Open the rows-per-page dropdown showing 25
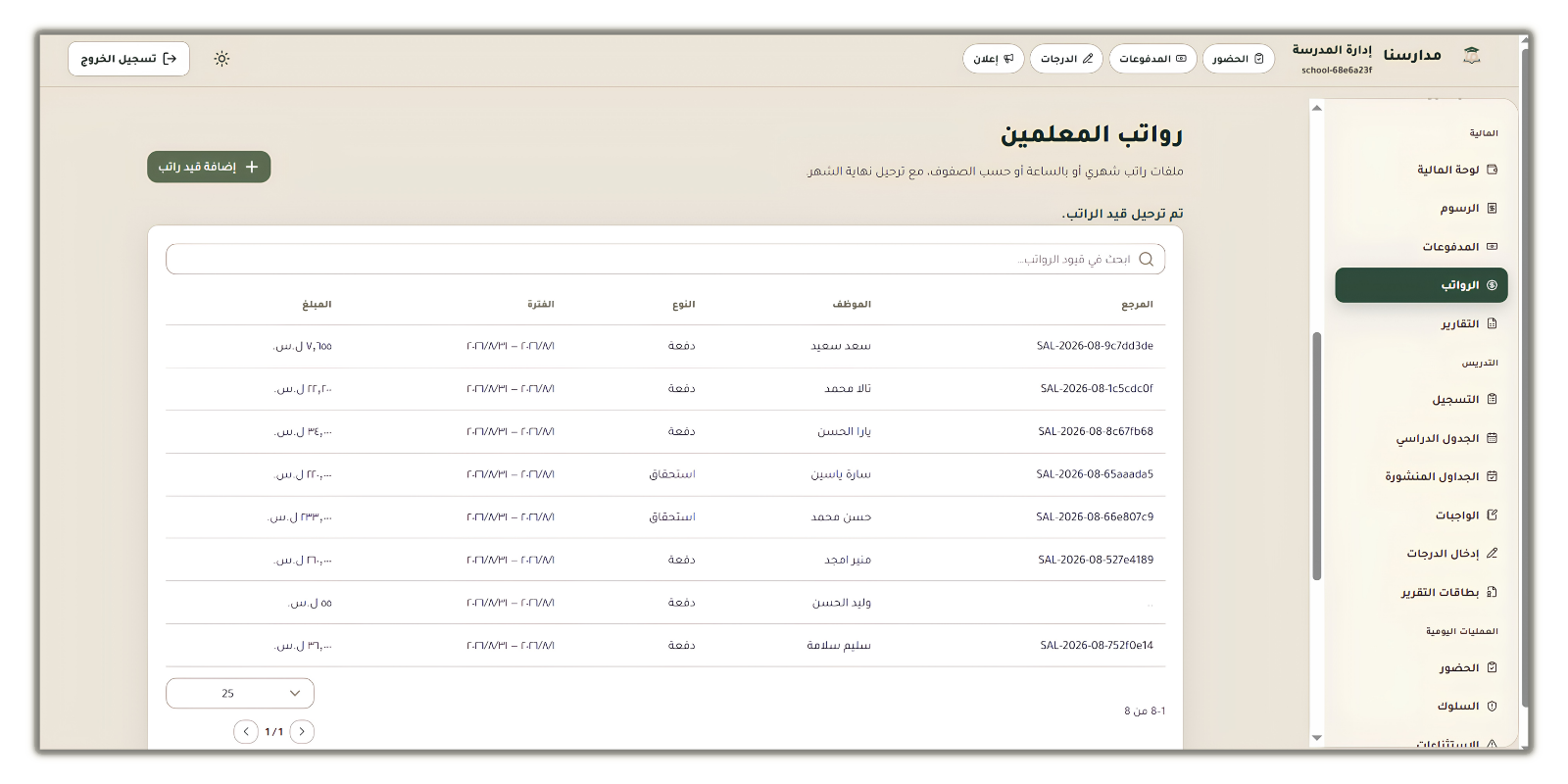The height and width of the screenshot is (784, 1568). tap(240, 693)
